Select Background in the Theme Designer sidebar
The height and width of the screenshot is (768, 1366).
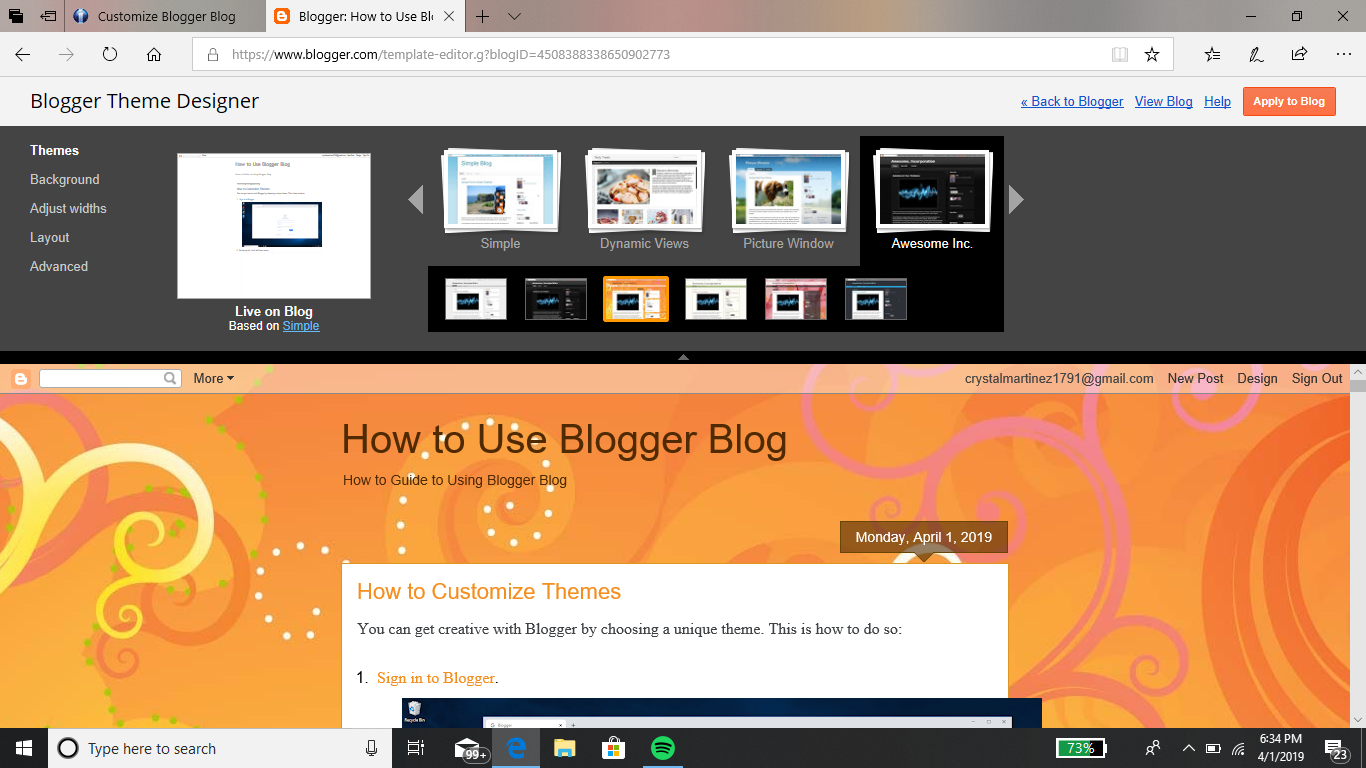point(64,179)
